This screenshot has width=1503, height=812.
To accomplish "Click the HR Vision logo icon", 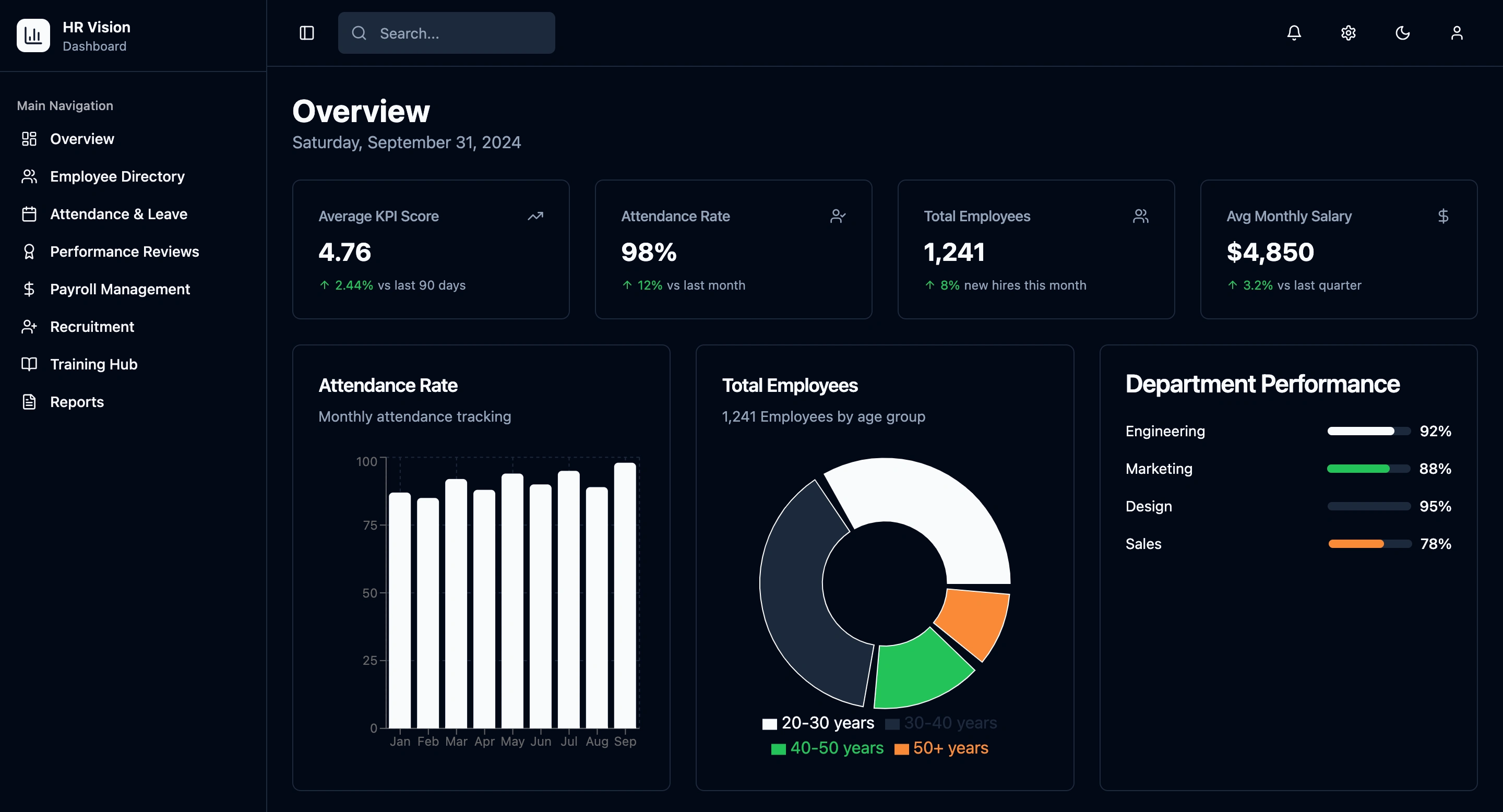I will click(x=33, y=35).
